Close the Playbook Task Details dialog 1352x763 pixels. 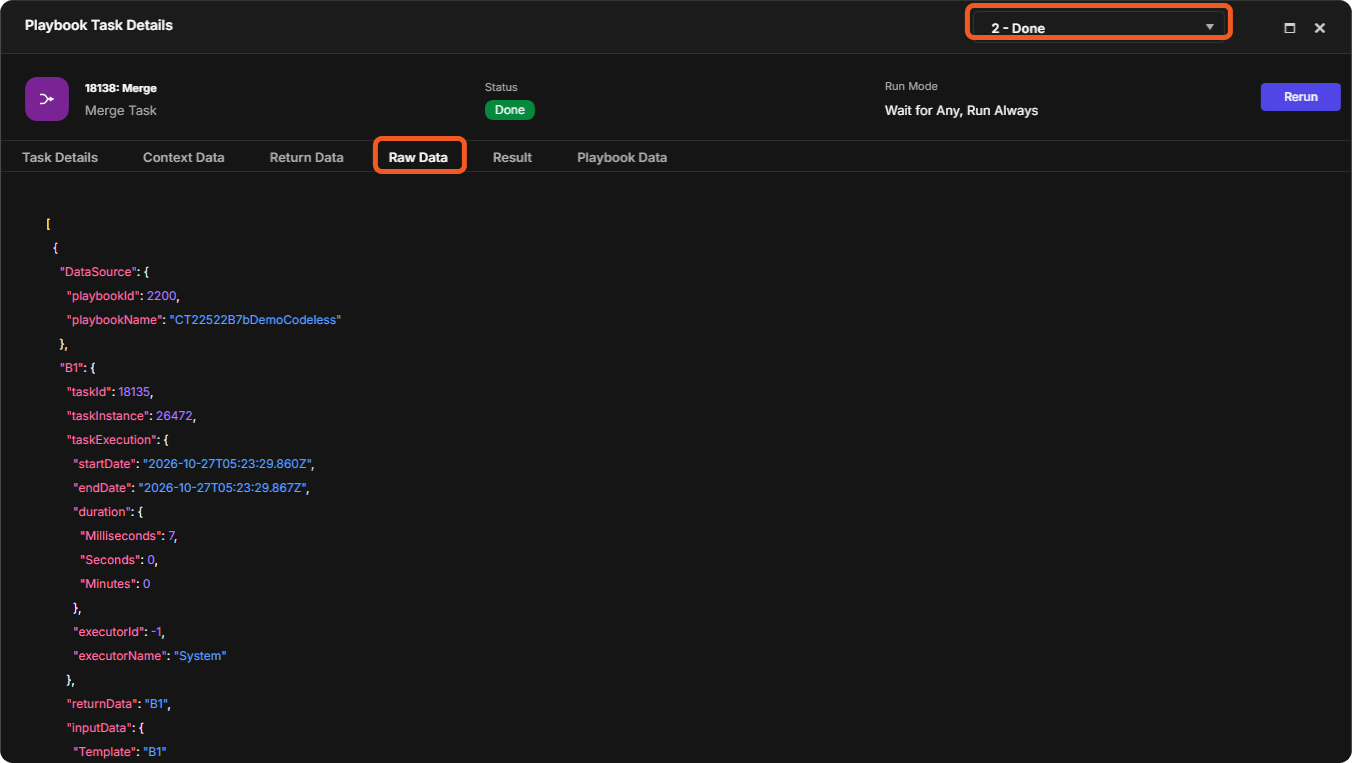[1320, 28]
